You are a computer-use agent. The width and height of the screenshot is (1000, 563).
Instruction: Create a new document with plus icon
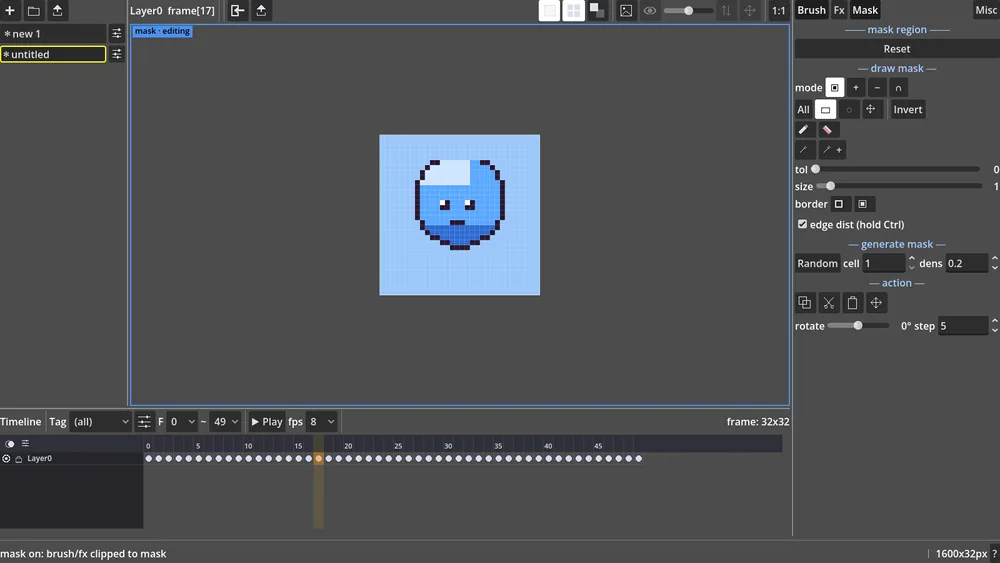pyautogui.click(x=10, y=10)
